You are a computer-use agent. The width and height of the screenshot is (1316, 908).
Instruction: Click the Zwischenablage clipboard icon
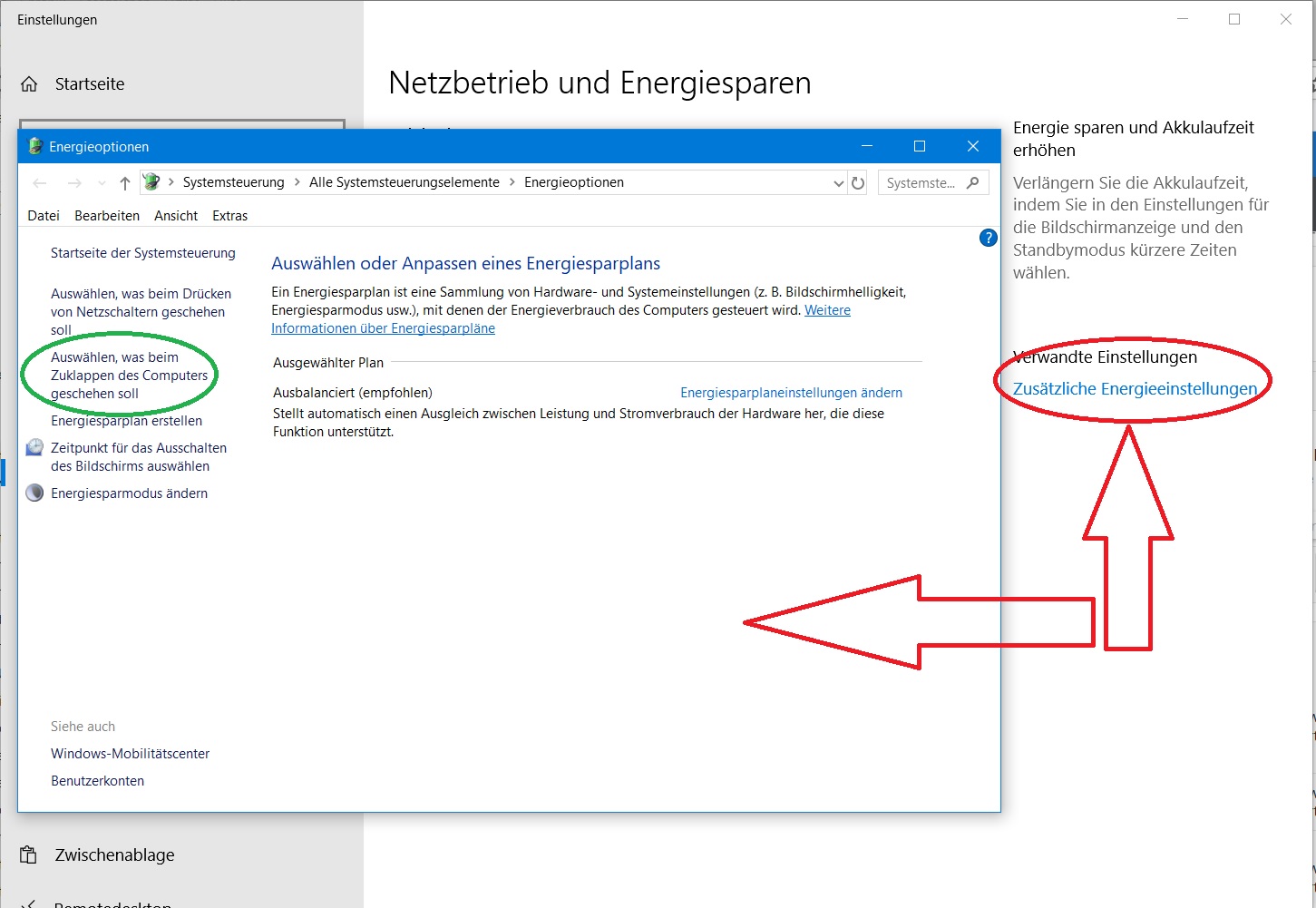coord(29,854)
